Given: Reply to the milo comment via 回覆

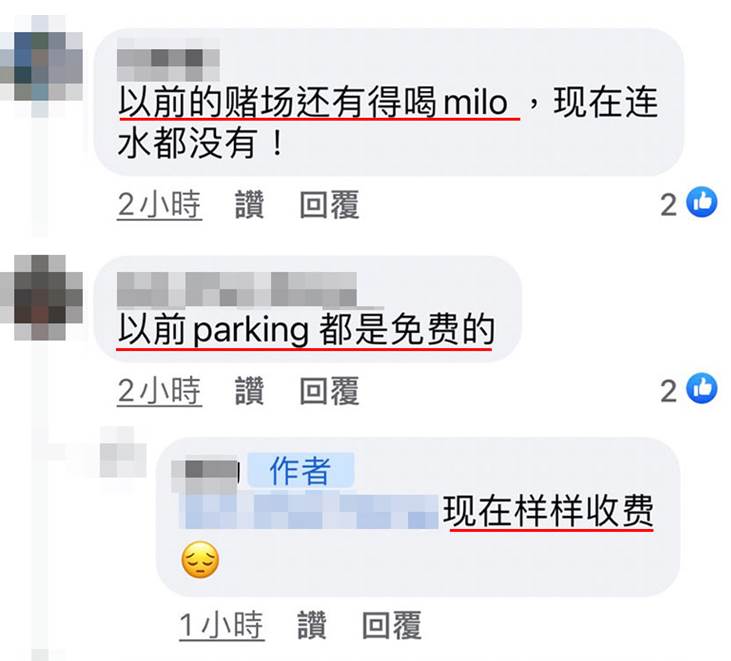Looking at the screenshot, I should (x=329, y=205).
